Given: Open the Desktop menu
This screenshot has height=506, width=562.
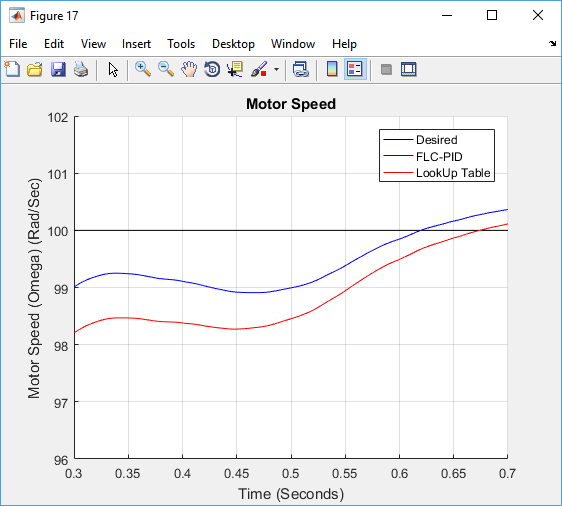Looking at the screenshot, I should (x=233, y=44).
